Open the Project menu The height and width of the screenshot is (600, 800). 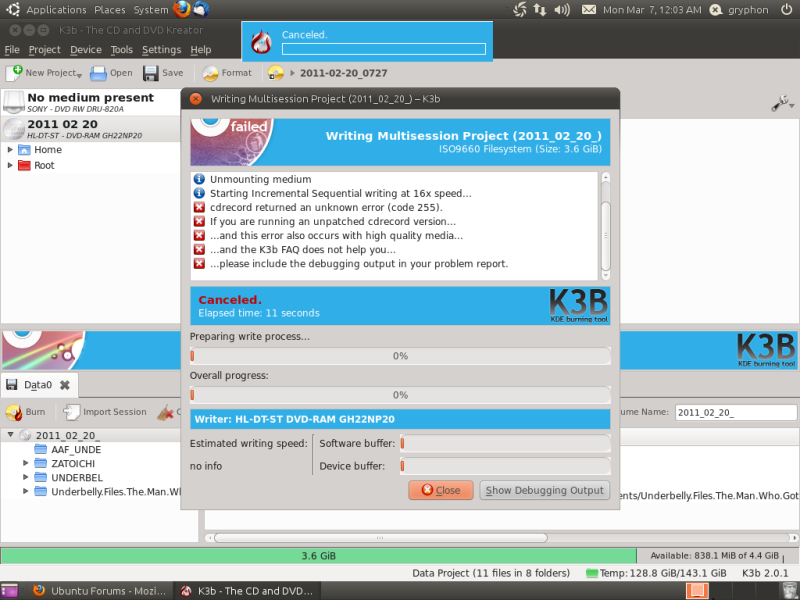[44, 50]
